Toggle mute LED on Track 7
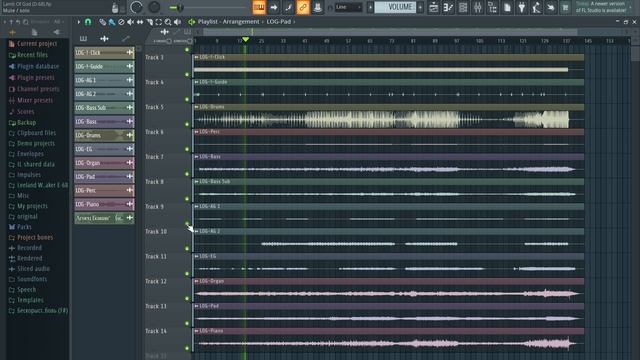This screenshot has height=360, width=640. click(x=187, y=174)
